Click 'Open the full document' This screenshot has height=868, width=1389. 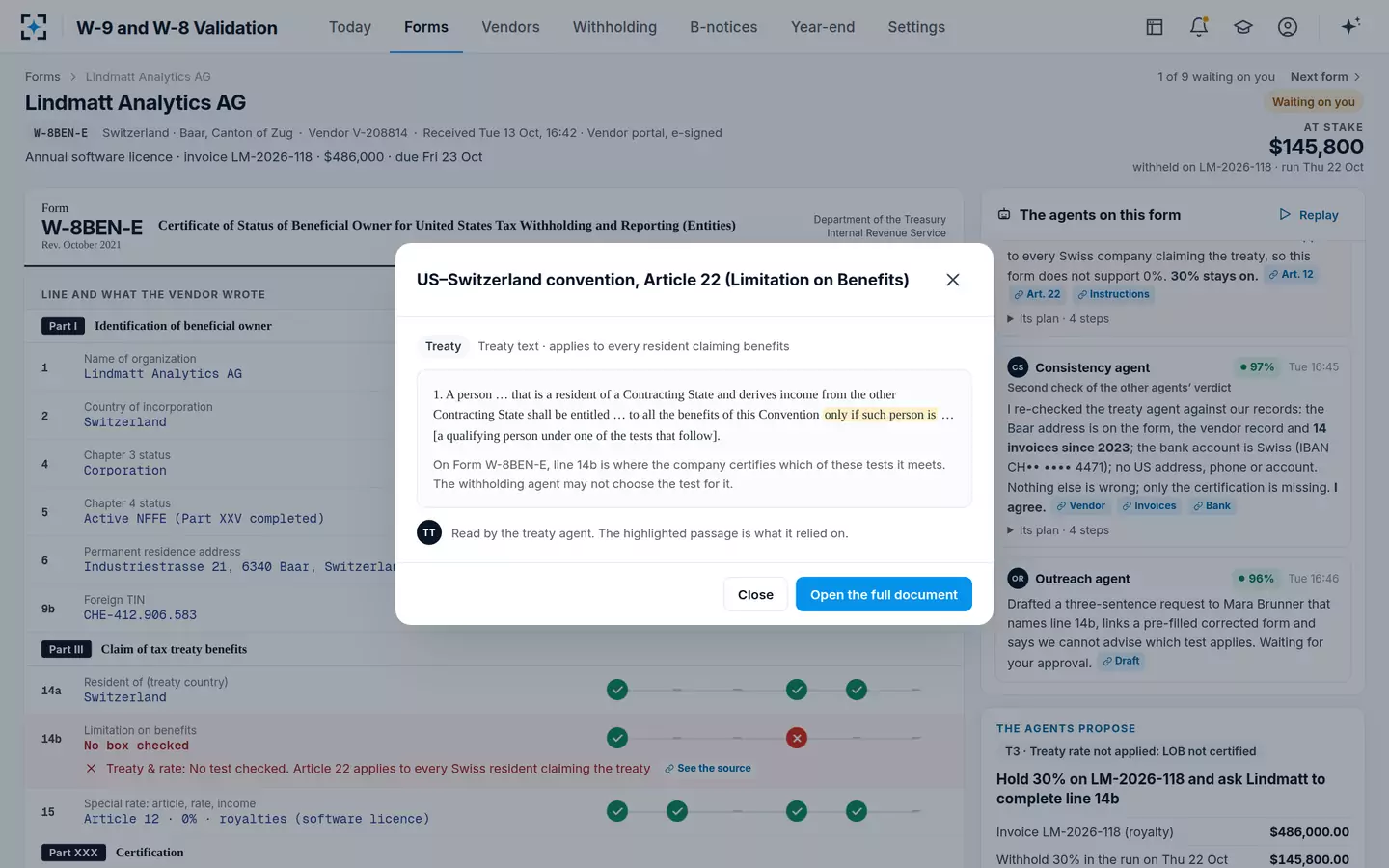pyautogui.click(x=884, y=594)
